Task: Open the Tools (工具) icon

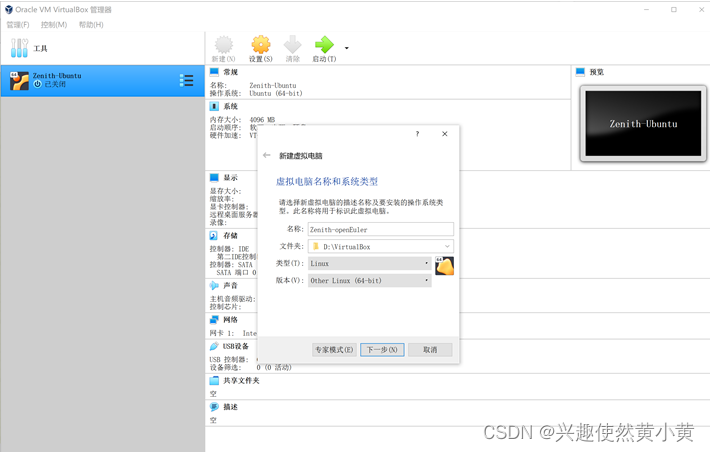Action: [x=19, y=48]
